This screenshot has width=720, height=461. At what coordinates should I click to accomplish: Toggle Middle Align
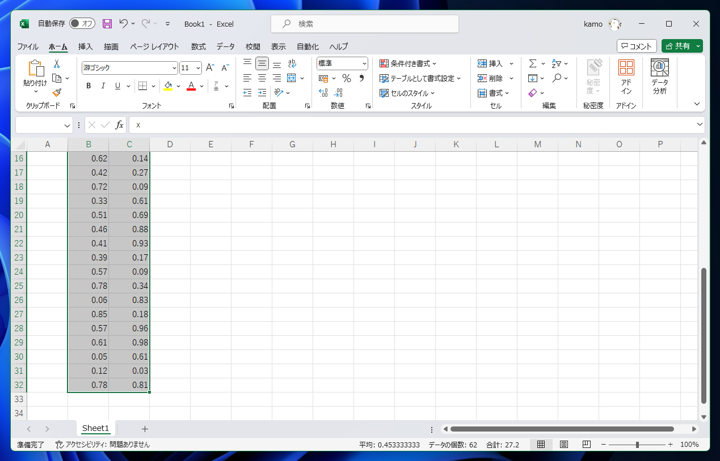point(262,63)
